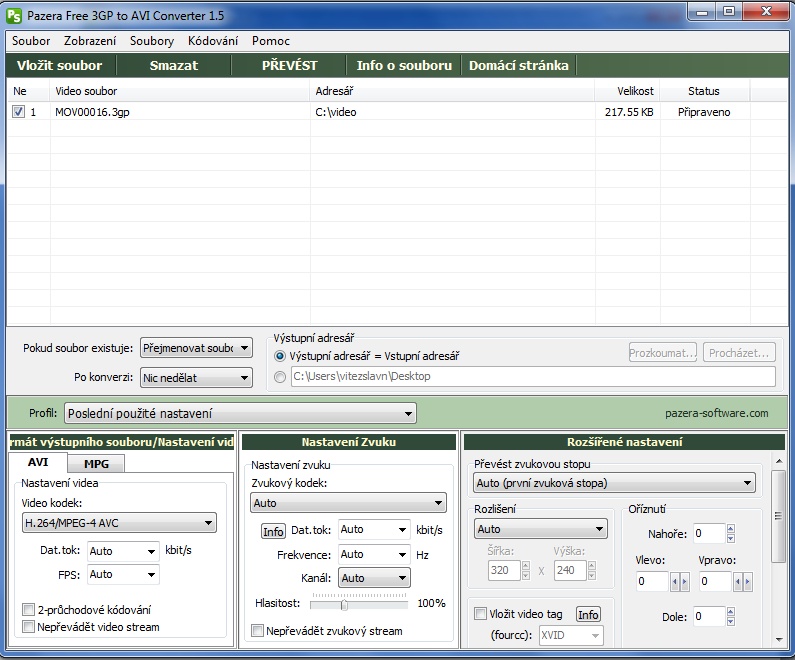
Task: Click Info button next to Dat.tok audio
Action: click(273, 531)
